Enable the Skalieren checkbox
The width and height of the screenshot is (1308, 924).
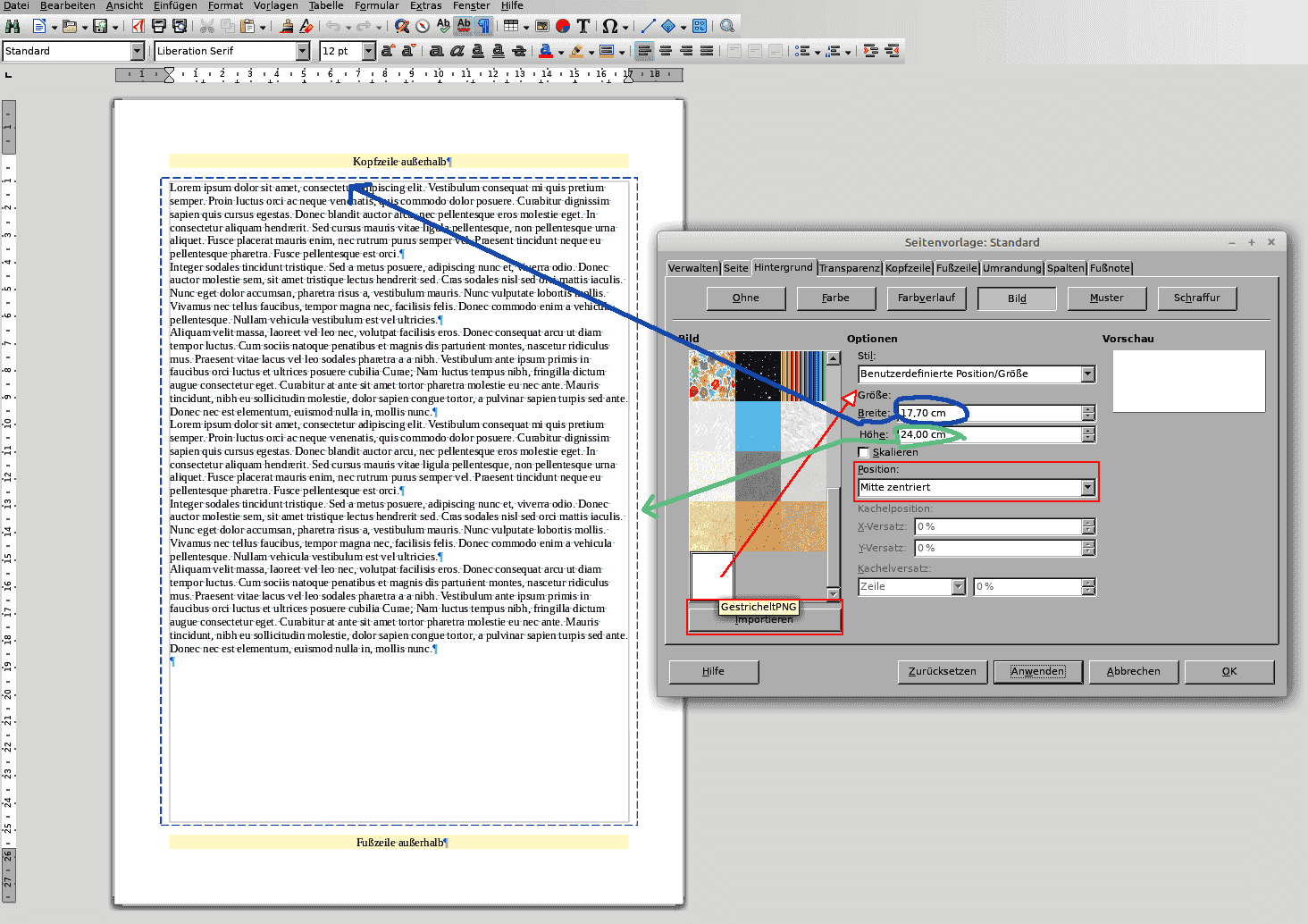pyautogui.click(x=863, y=452)
